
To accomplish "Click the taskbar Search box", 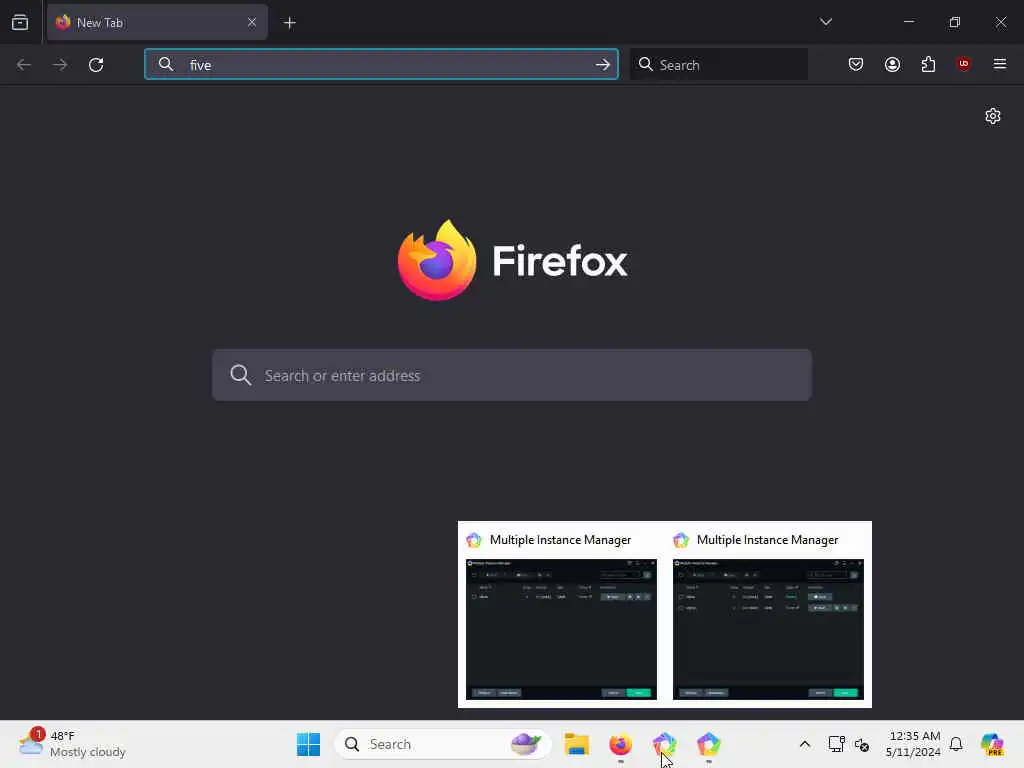I will point(443,744).
